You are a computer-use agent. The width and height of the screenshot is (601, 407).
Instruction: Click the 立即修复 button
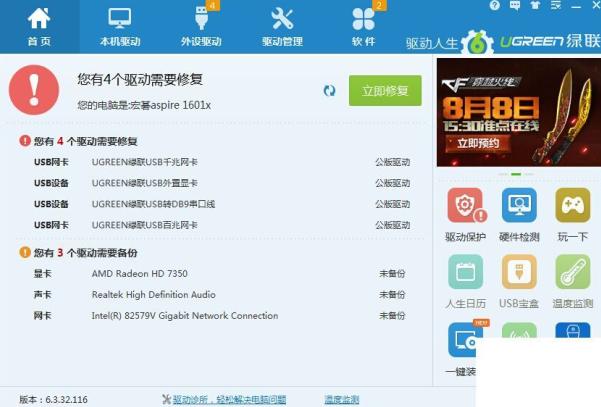click(385, 90)
